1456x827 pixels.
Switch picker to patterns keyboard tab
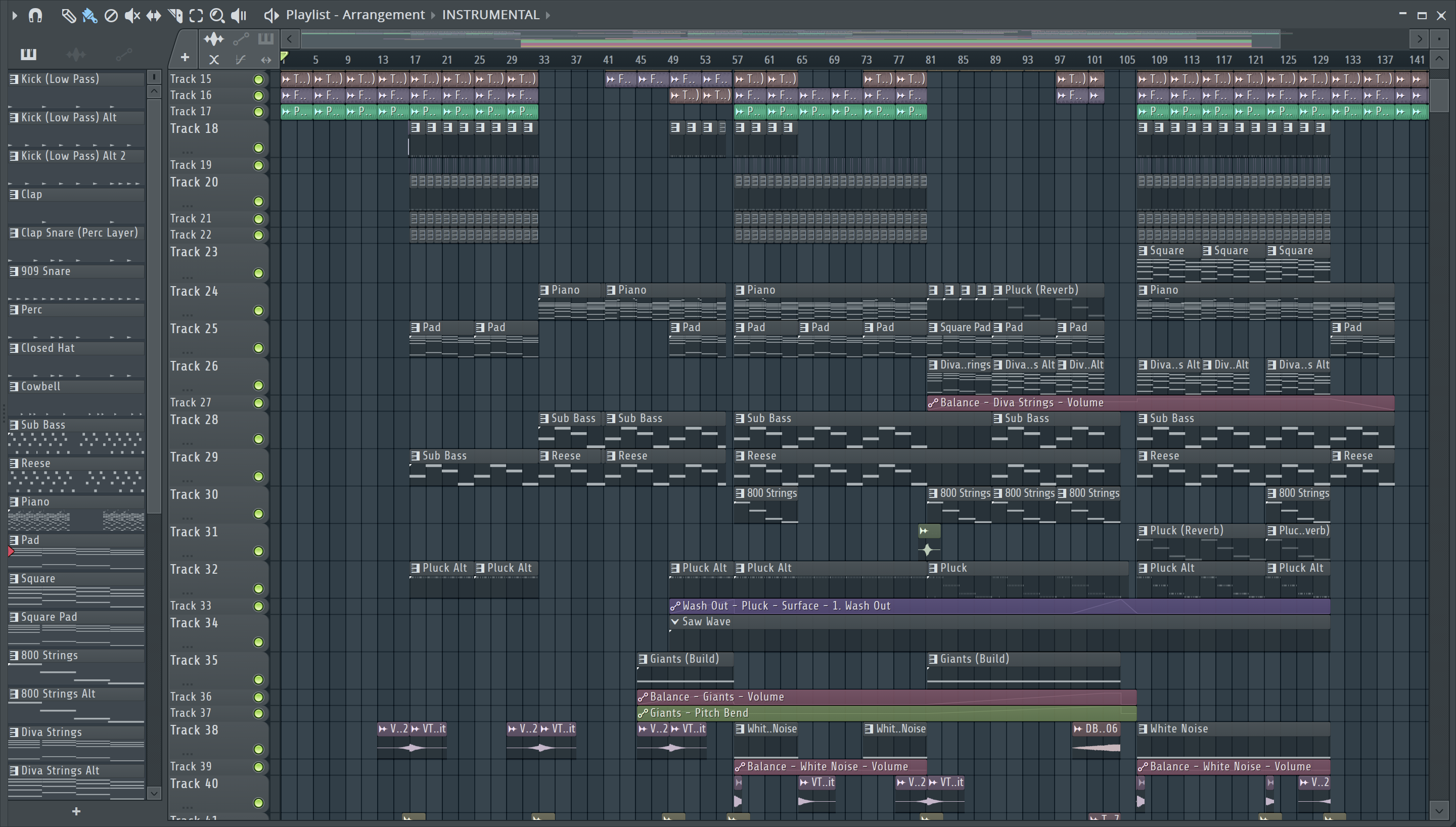pos(28,54)
